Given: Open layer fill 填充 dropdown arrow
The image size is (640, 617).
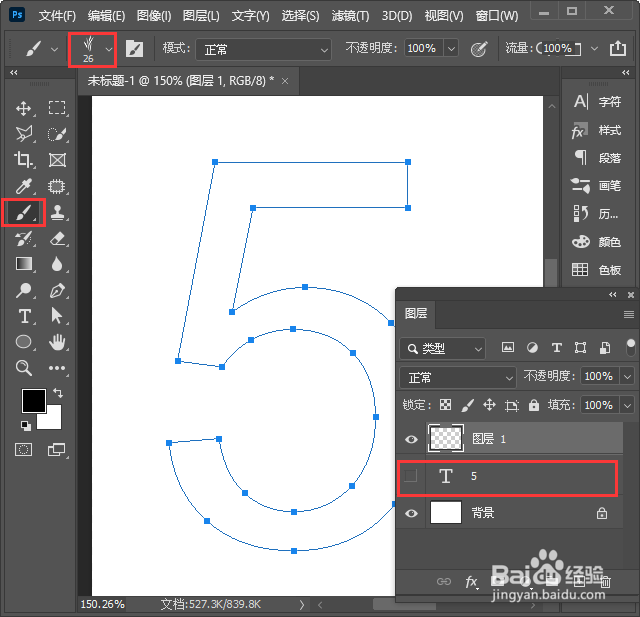Looking at the screenshot, I should pos(627,405).
